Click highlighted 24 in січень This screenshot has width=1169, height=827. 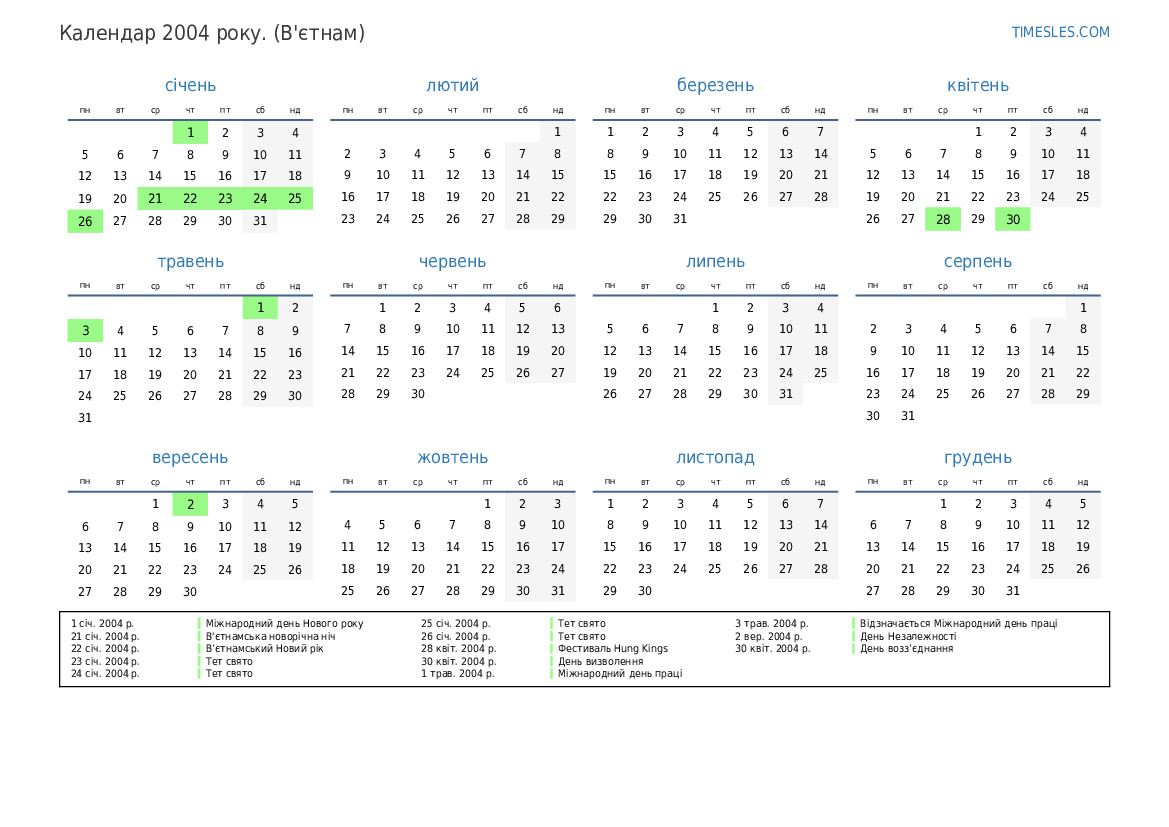pyautogui.click(x=260, y=198)
